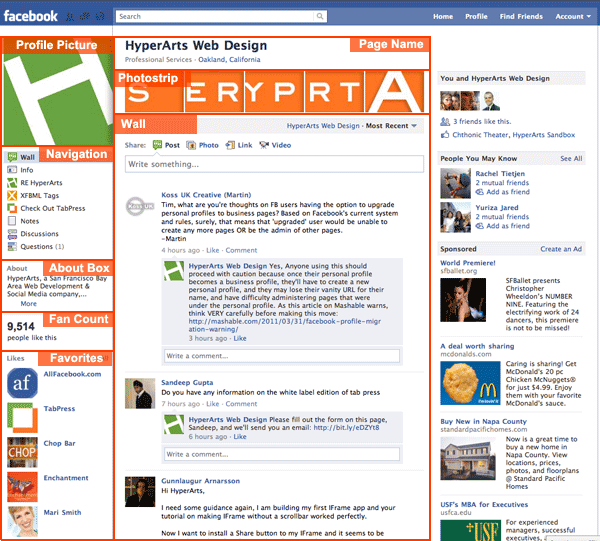Open the HyperArts Sandbox link

tap(544, 135)
